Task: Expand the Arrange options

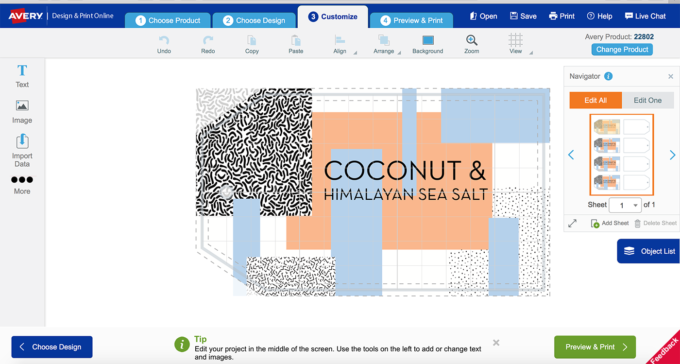Action: pos(386,44)
